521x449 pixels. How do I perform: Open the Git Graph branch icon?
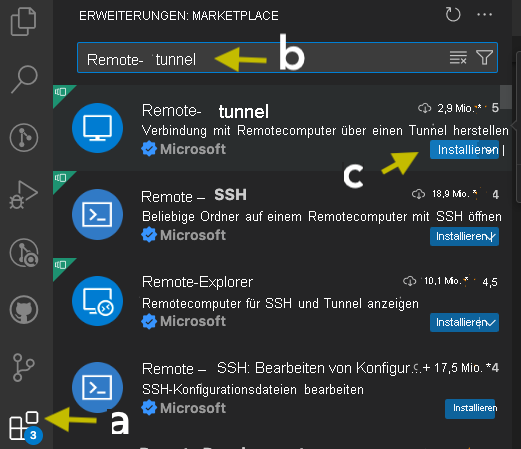[23, 367]
